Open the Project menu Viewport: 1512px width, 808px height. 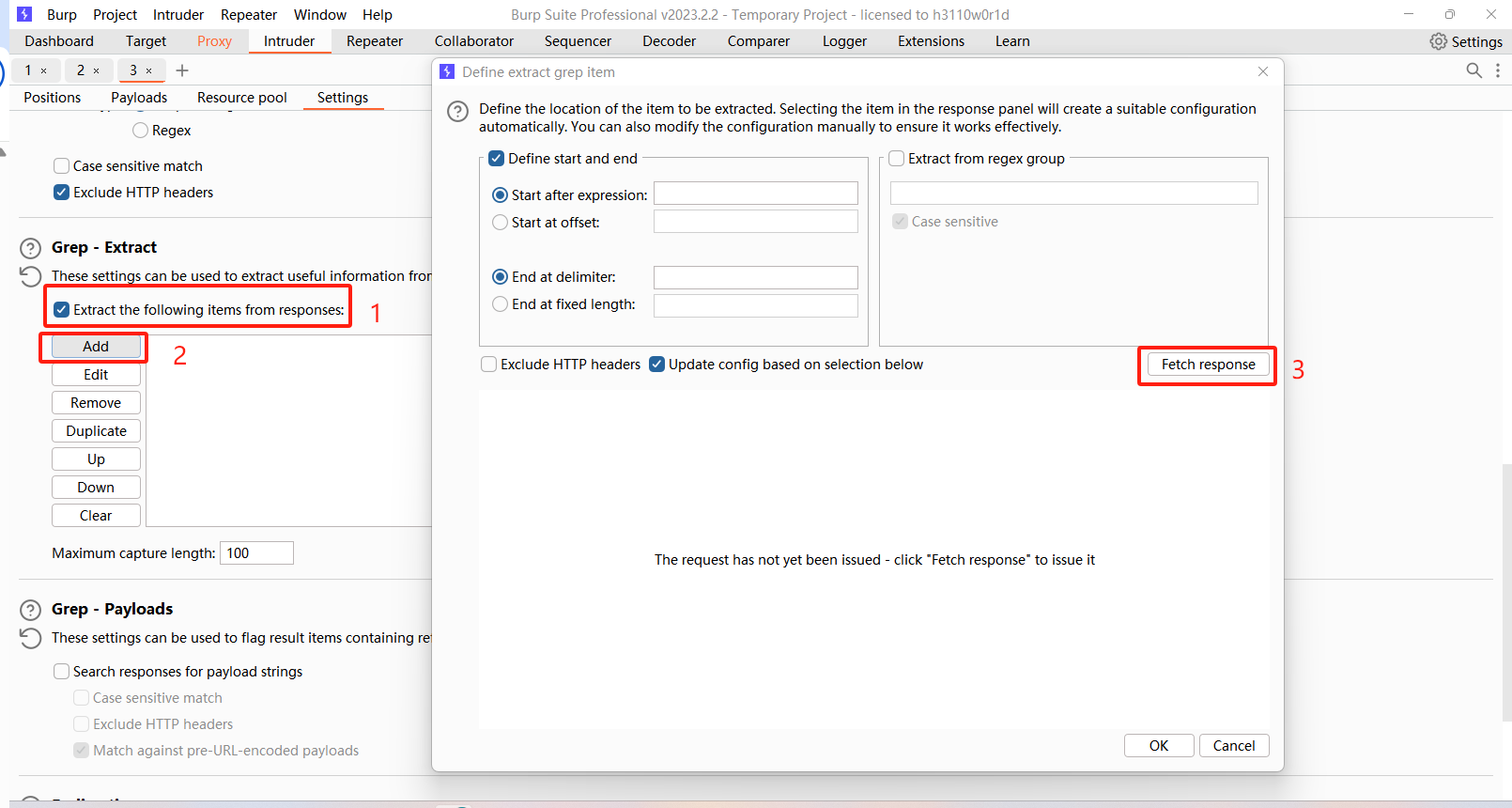click(x=115, y=15)
